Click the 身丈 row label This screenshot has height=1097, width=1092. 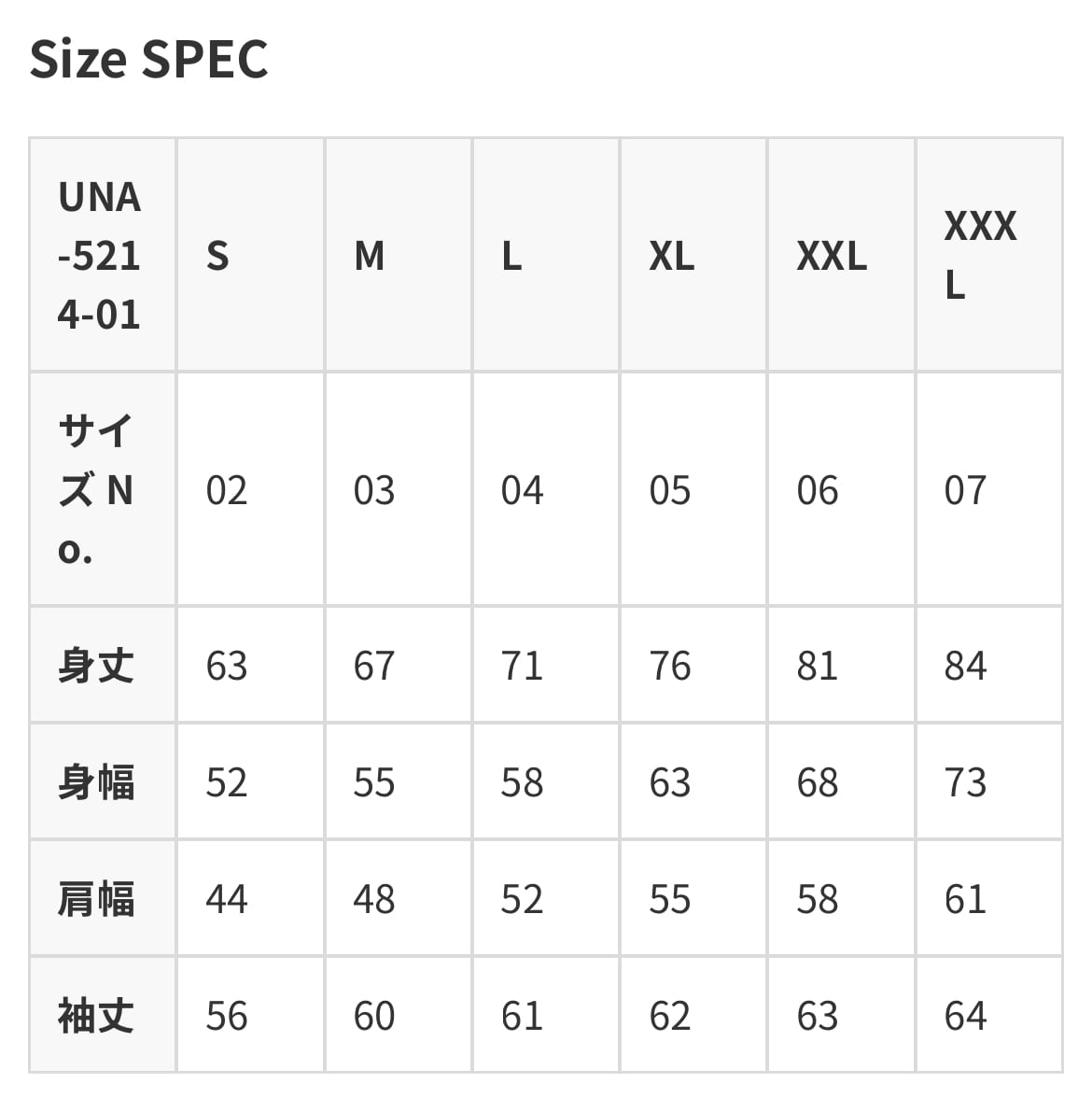(96, 666)
